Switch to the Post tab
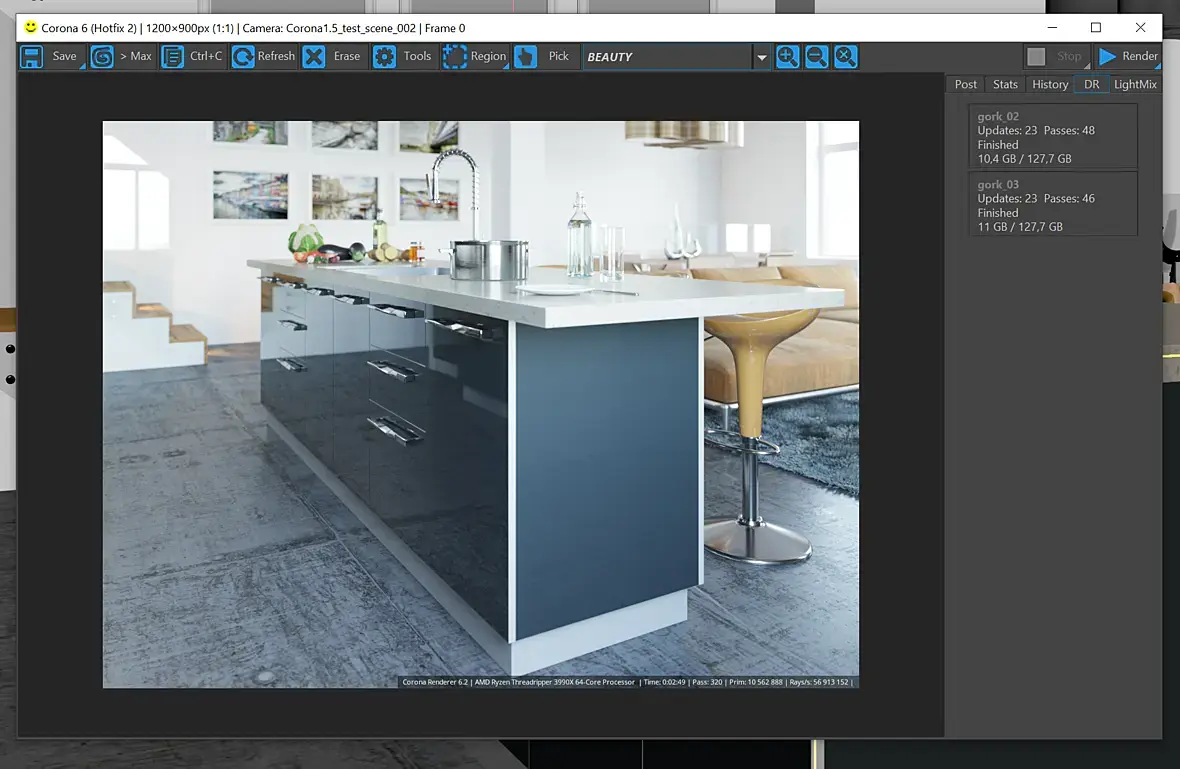 pyautogui.click(x=966, y=84)
